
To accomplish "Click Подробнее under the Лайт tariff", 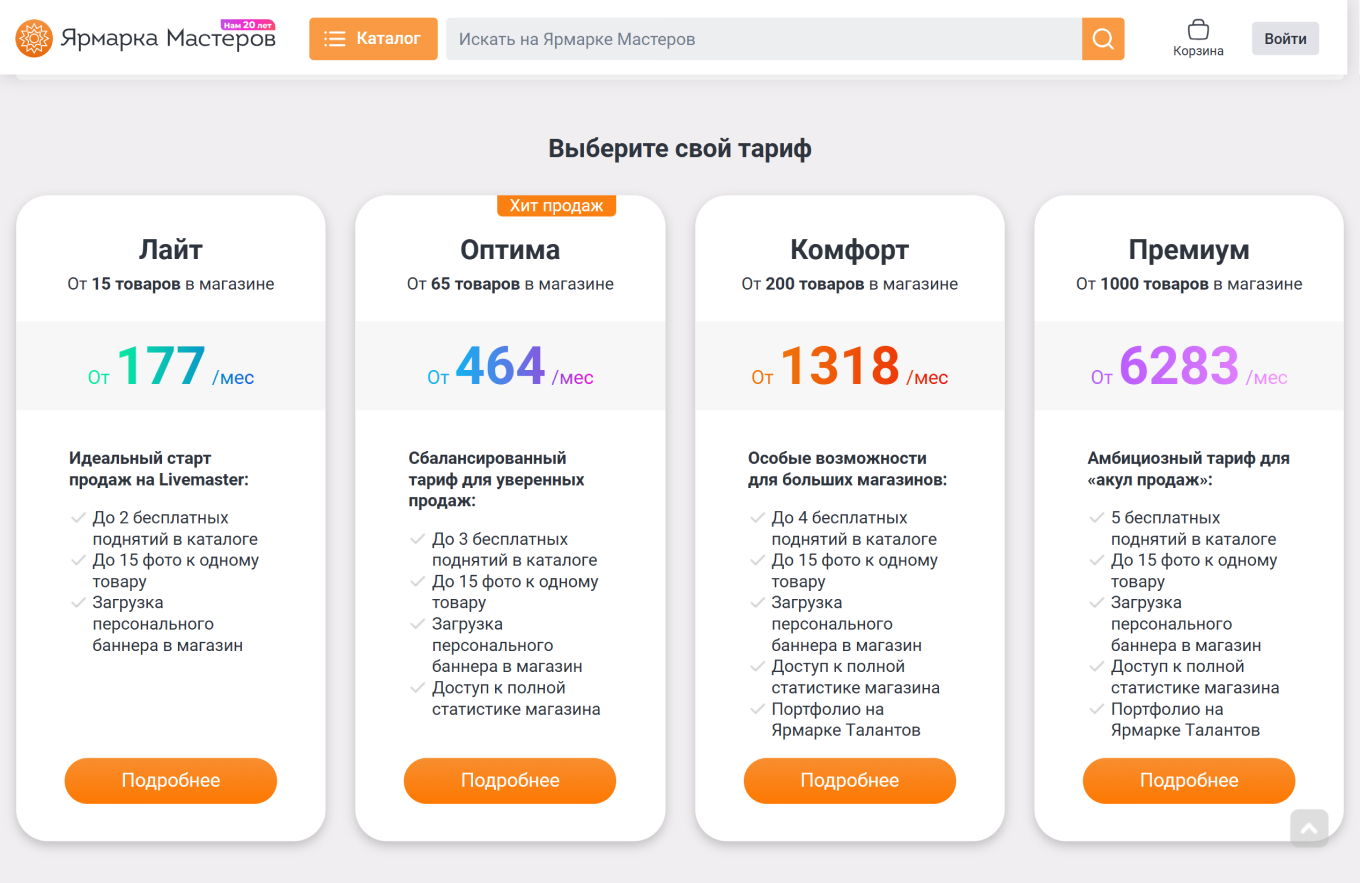I will [x=171, y=781].
